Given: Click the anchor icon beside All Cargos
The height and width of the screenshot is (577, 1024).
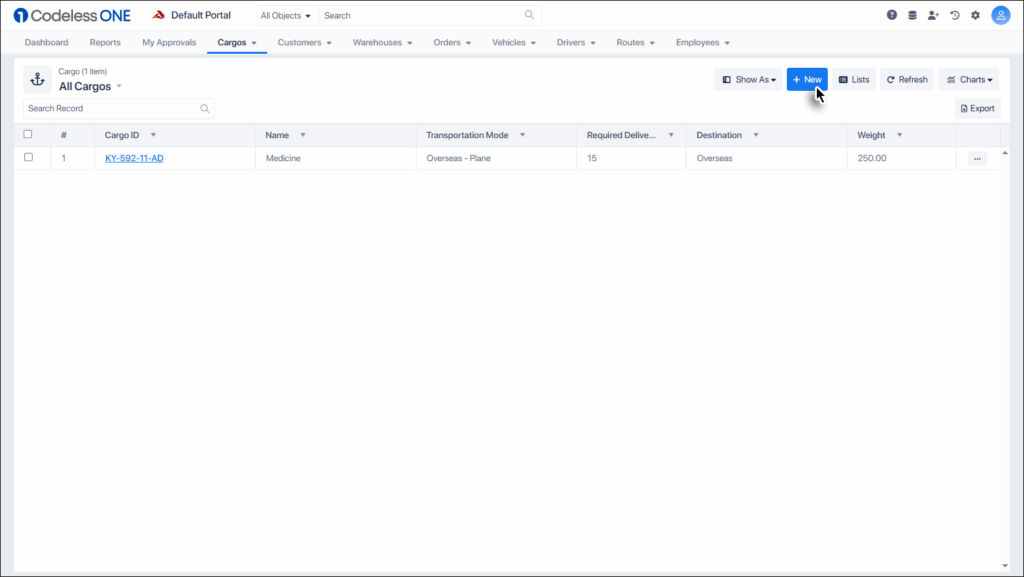Looking at the screenshot, I should (x=37, y=79).
